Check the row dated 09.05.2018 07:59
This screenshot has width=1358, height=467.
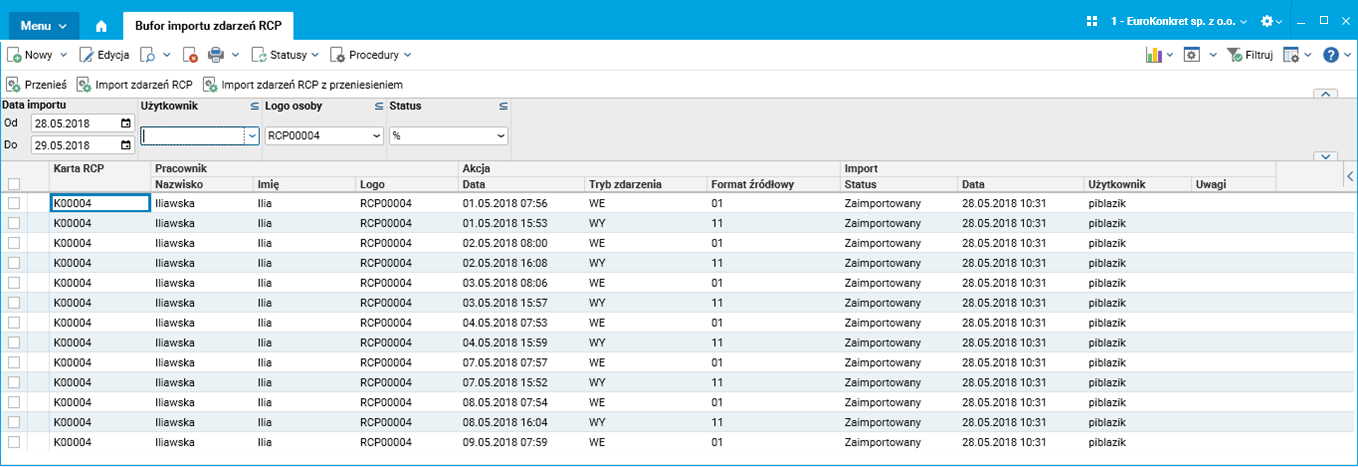(14, 442)
